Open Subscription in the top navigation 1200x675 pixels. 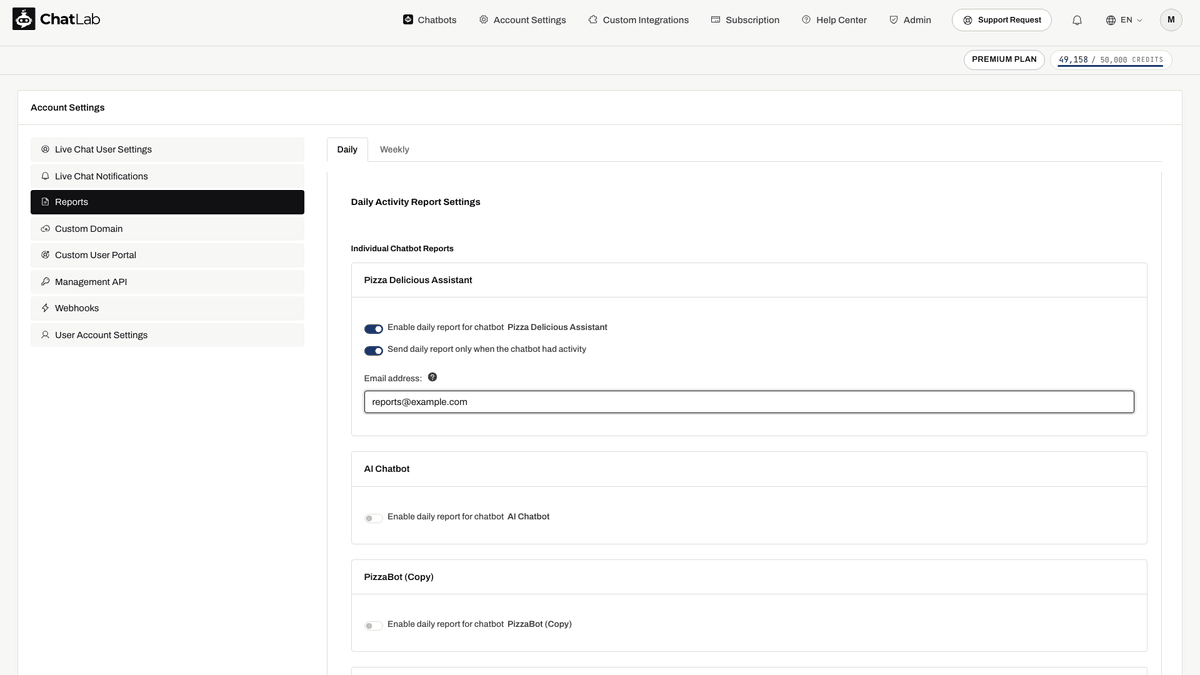tap(745, 19)
